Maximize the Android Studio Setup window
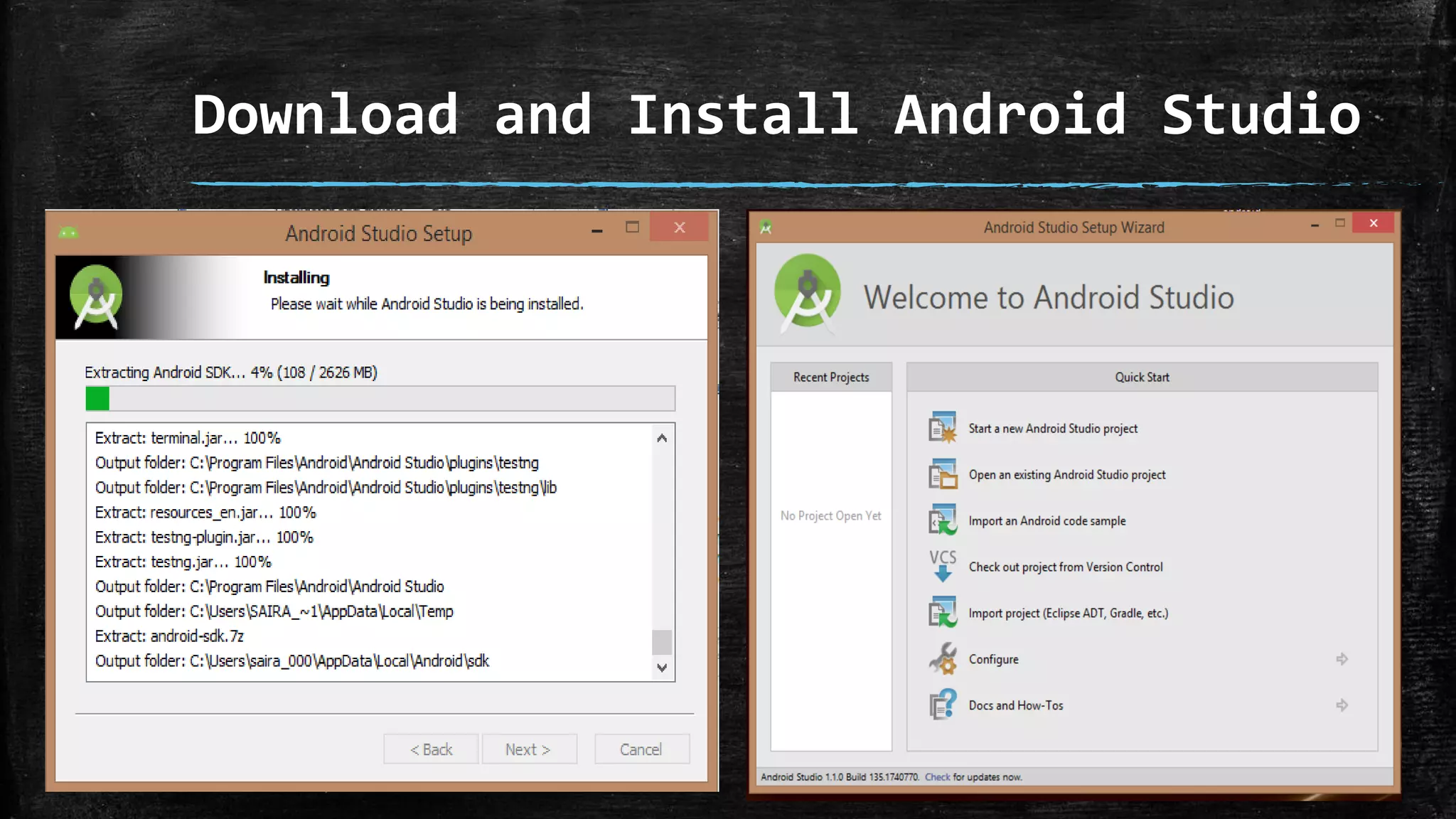 632,227
